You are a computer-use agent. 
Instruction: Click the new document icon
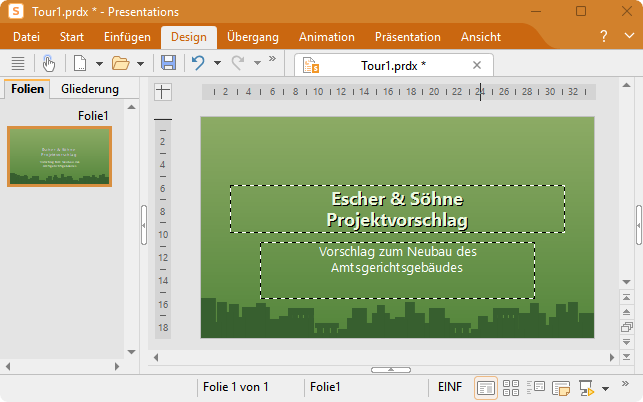80,63
